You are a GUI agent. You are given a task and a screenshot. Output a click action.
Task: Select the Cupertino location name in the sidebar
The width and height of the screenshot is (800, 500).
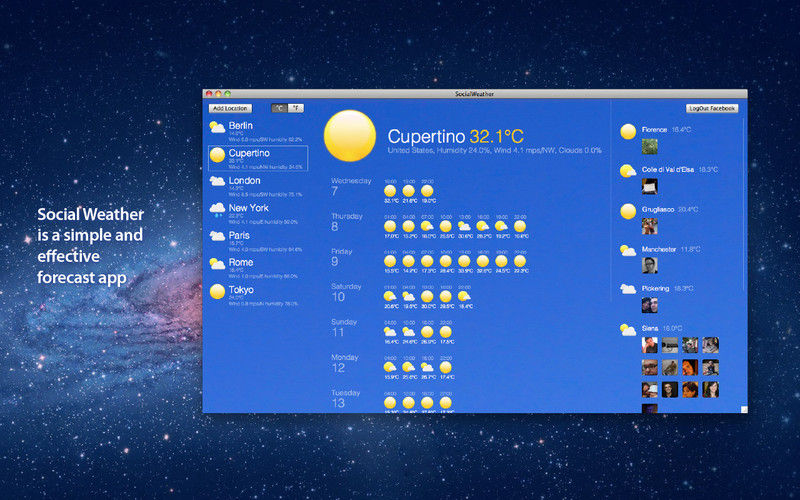pyautogui.click(x=249, y=153)
